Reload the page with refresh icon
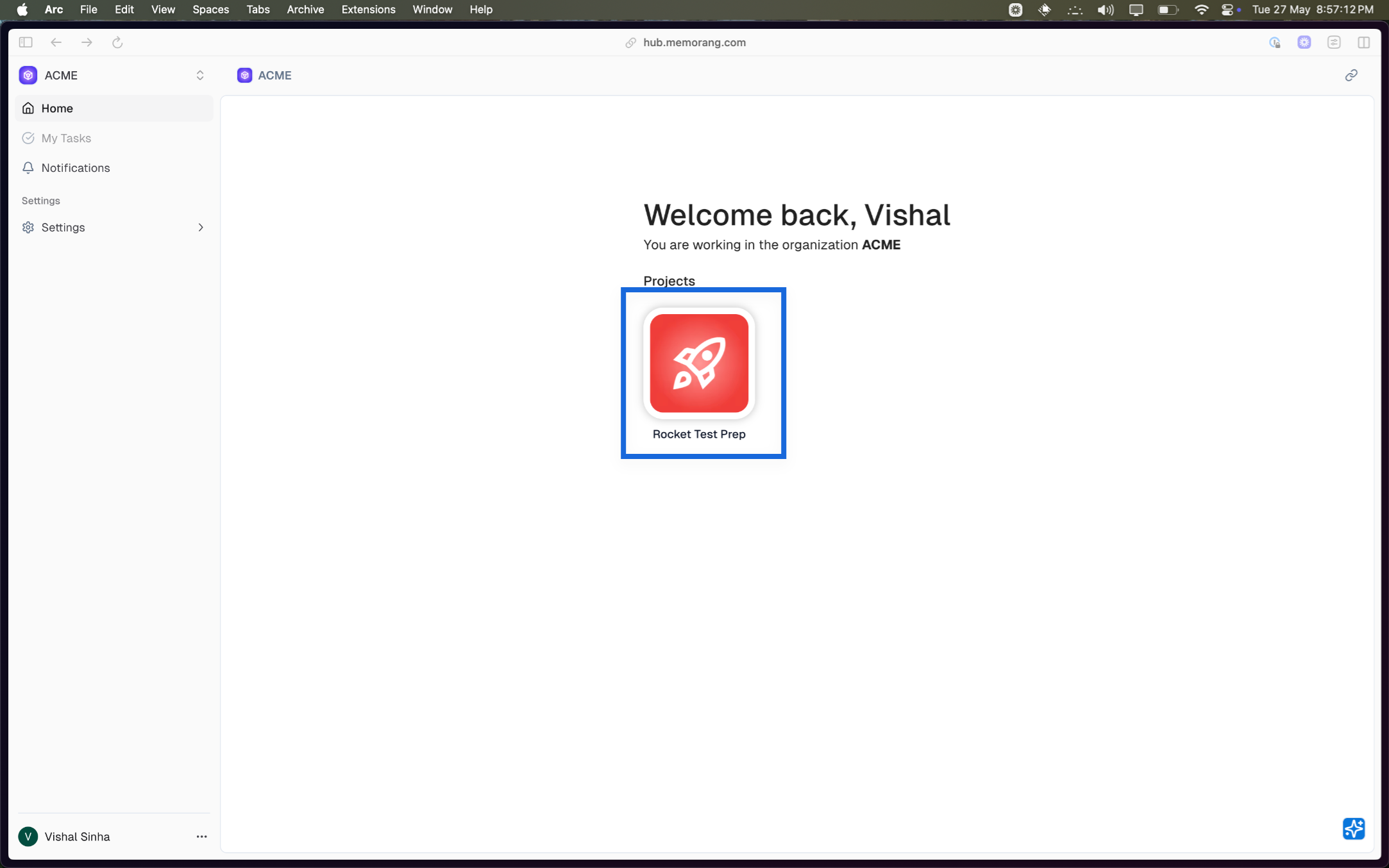The height and width of the screenshot is (868, 1389). [117, 42]
